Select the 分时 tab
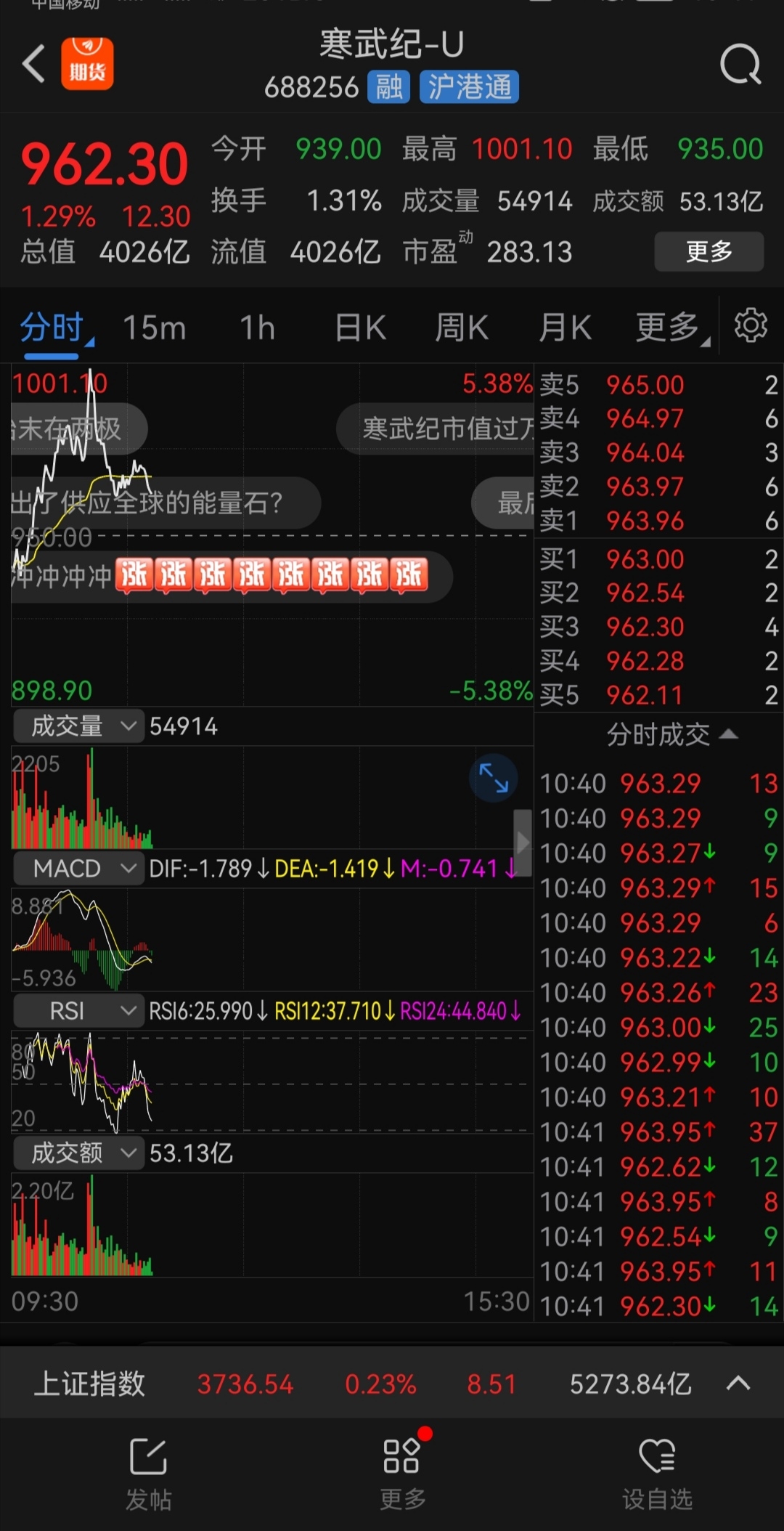784x1531 pixels. point(52,328)
